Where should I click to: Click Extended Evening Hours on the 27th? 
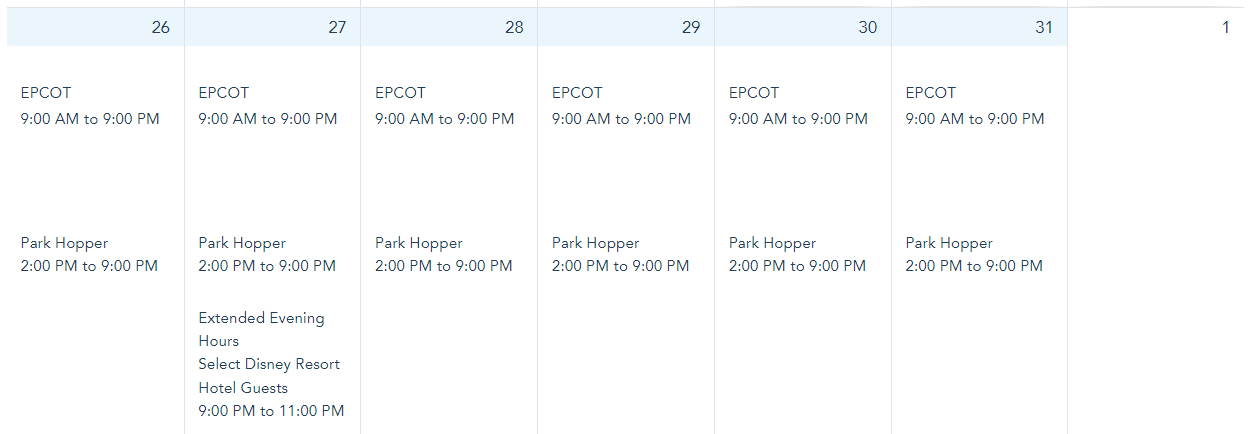(261, 318)
